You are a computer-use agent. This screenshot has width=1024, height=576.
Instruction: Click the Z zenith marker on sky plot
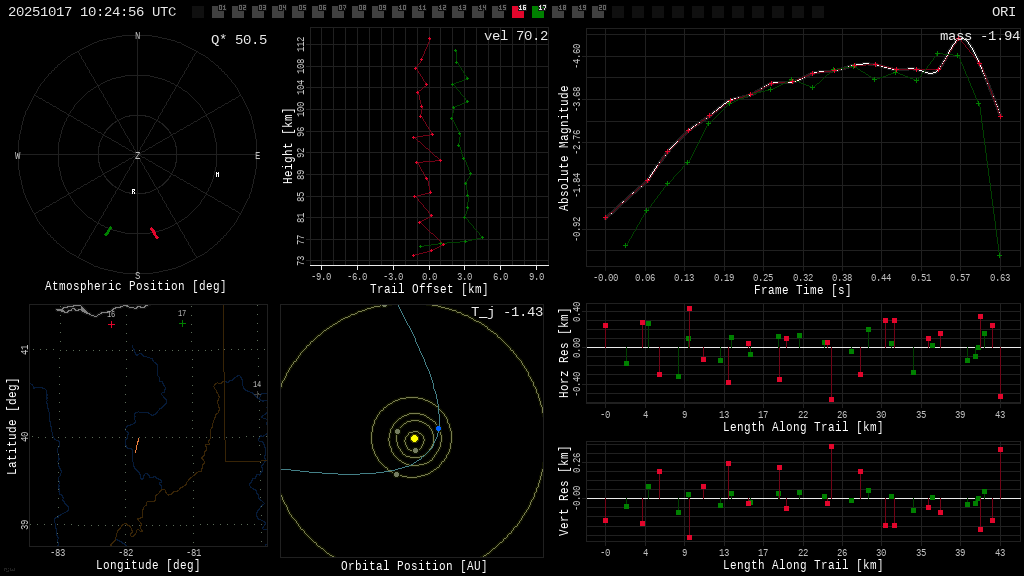(138, 156)
